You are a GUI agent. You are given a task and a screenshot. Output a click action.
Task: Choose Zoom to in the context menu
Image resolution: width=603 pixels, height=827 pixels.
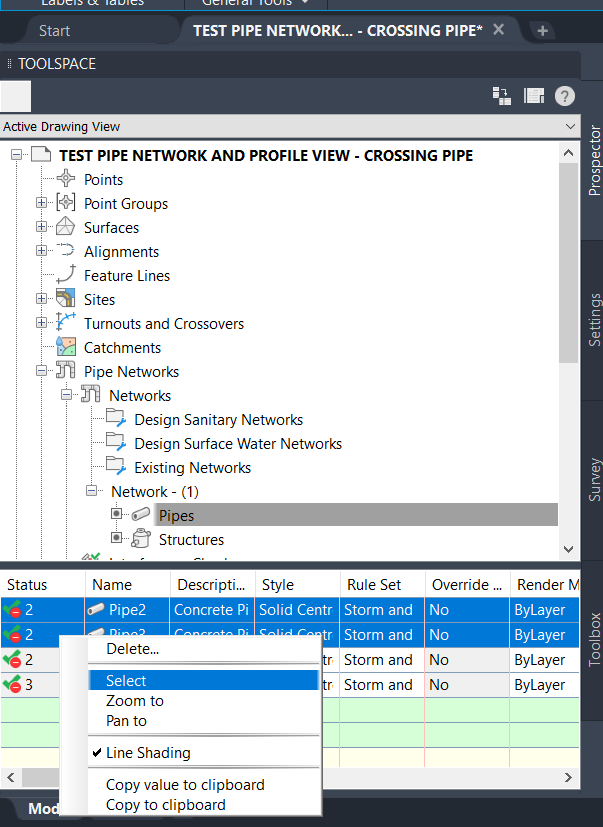[203, 700]
